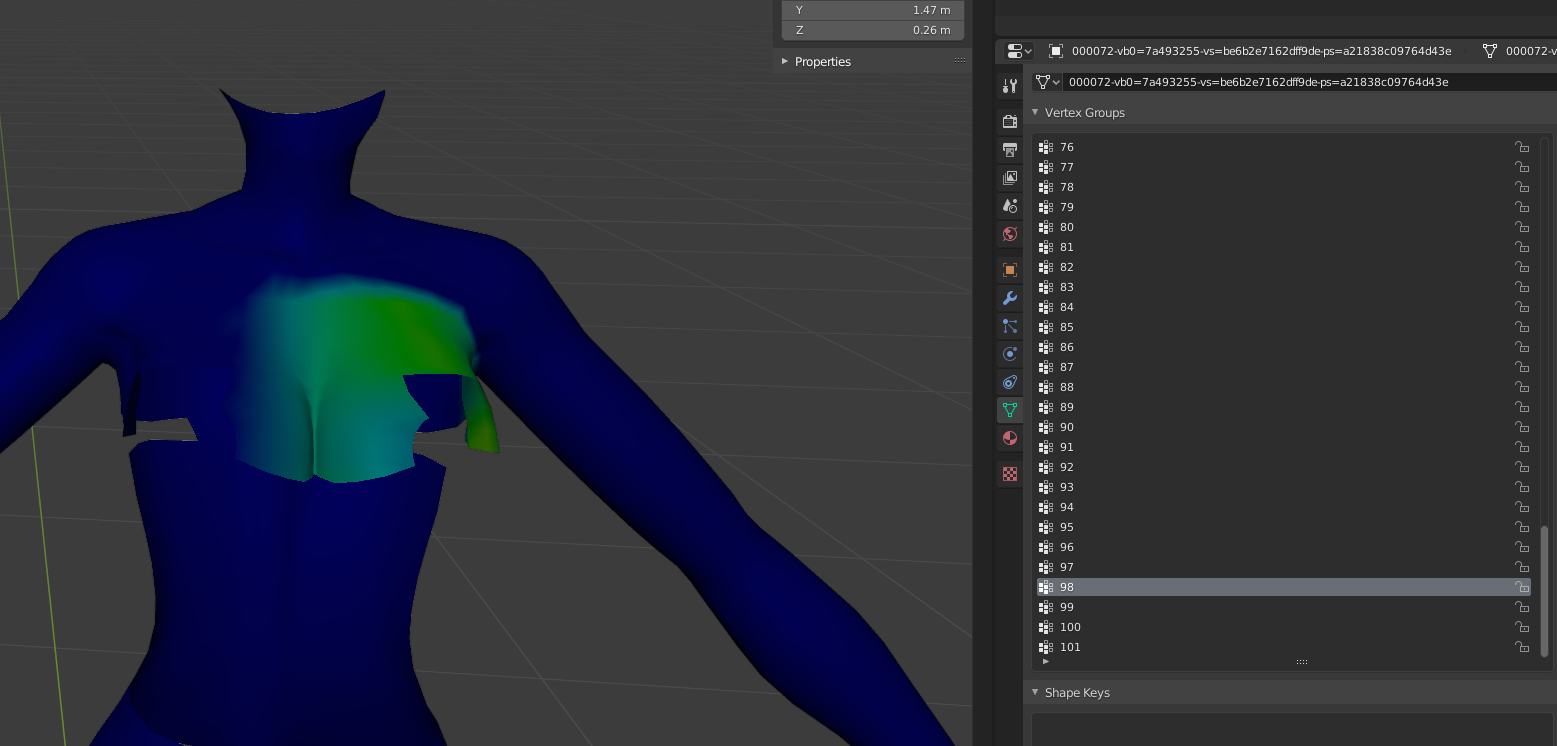The height and width of the screenshot is (746, 1557).
Task: Open the mesh data-block browse dropdown
Action: point(1048,82)
